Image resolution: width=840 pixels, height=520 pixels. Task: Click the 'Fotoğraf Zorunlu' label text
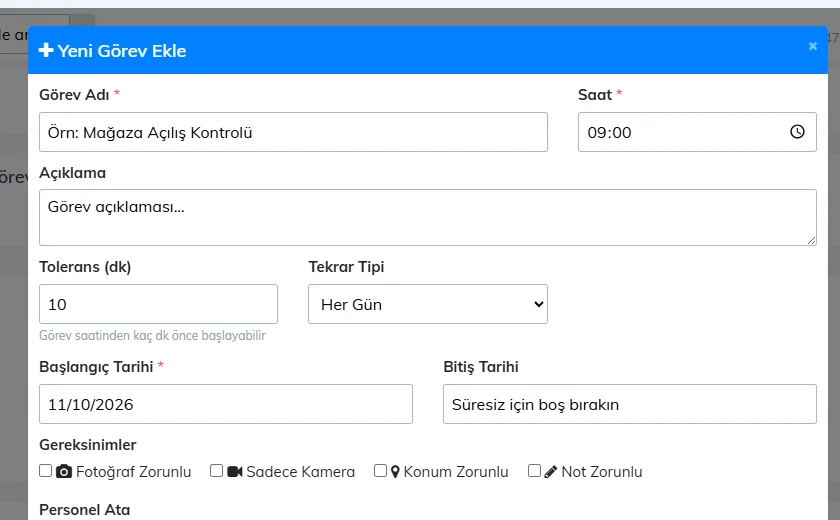tap(133, 472)
